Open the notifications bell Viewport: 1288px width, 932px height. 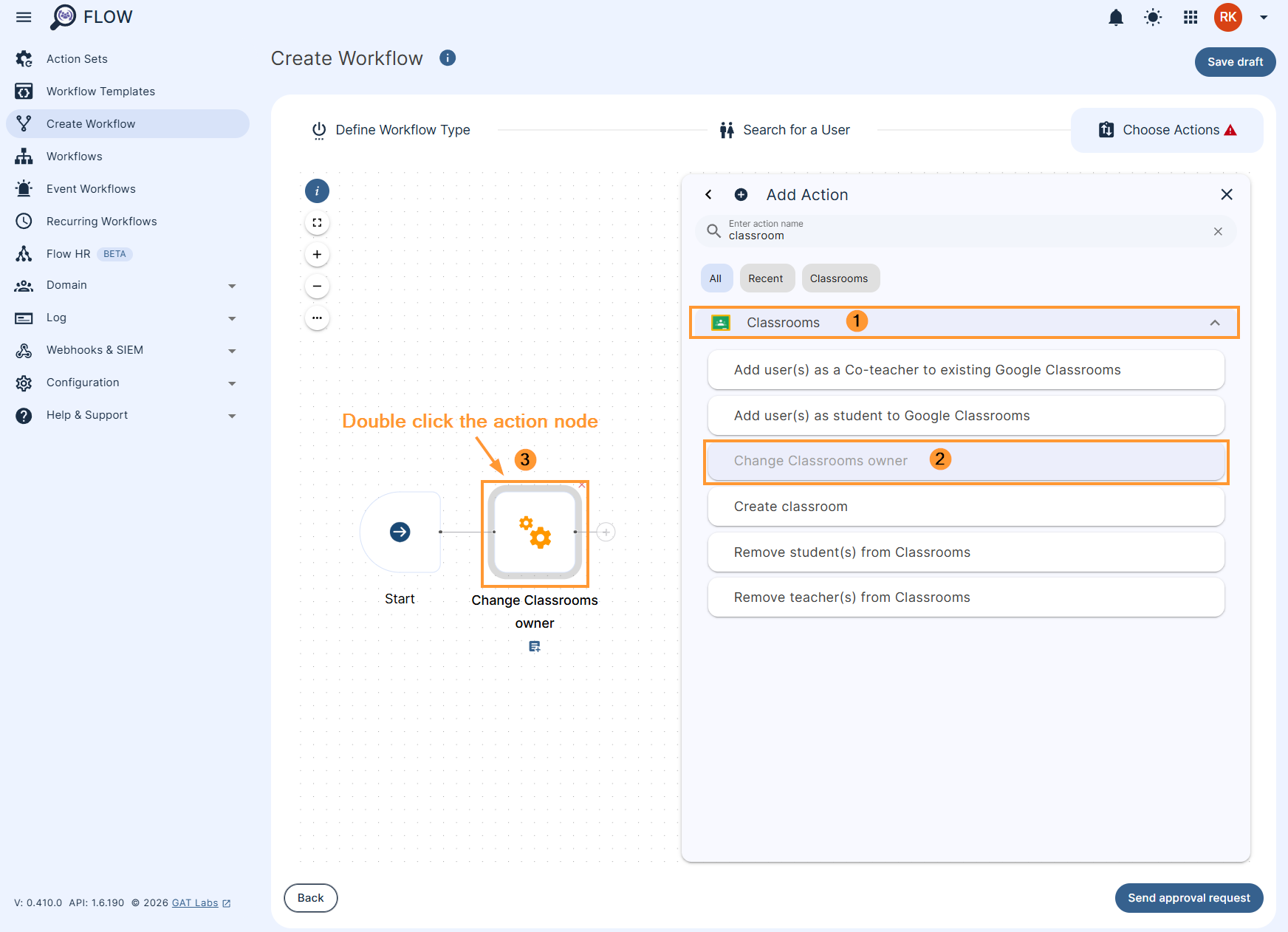(1115, 18)
